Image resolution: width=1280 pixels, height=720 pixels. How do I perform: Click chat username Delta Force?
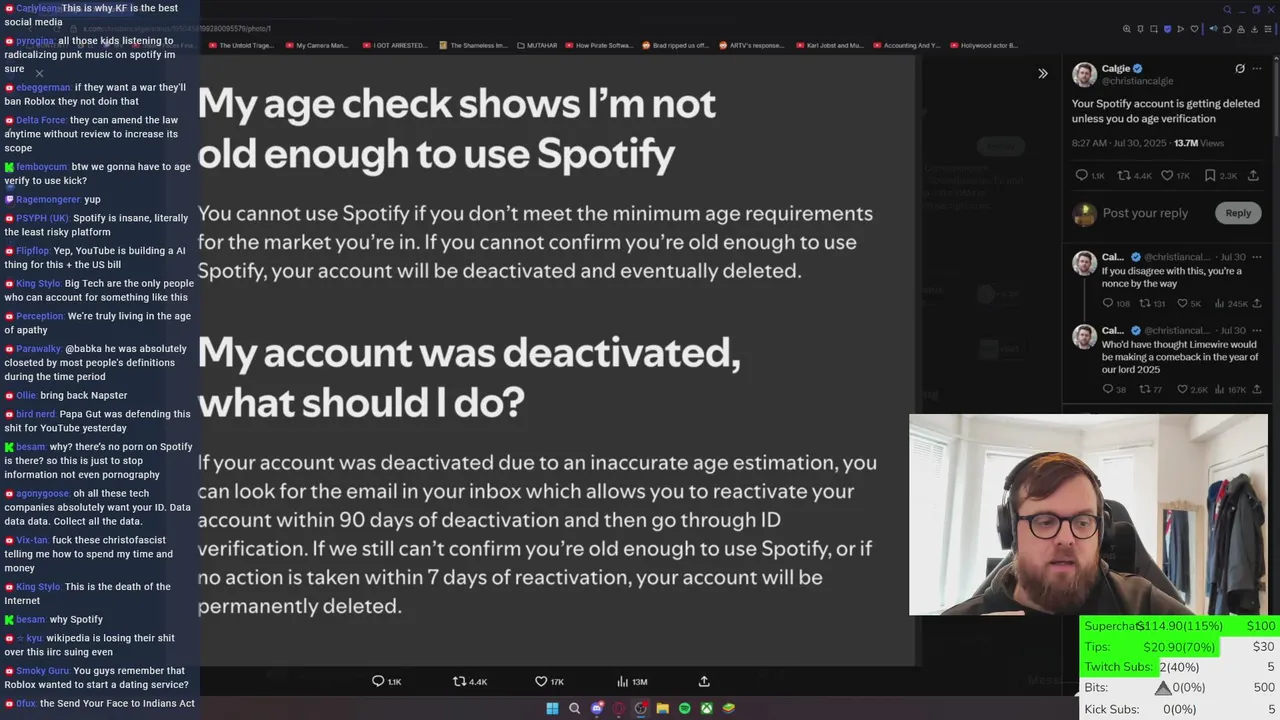tap(40, 120)
